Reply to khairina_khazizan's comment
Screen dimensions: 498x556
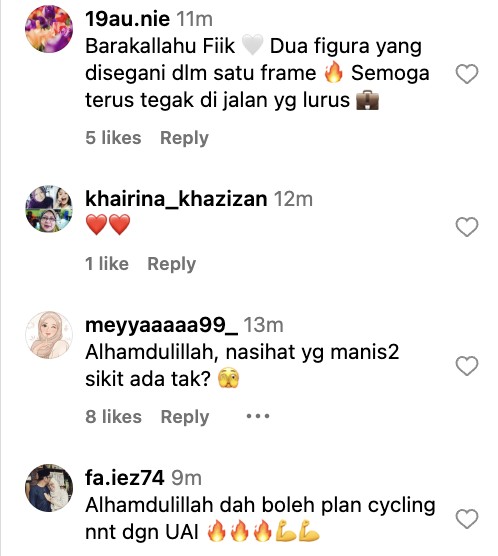point(172,264)
